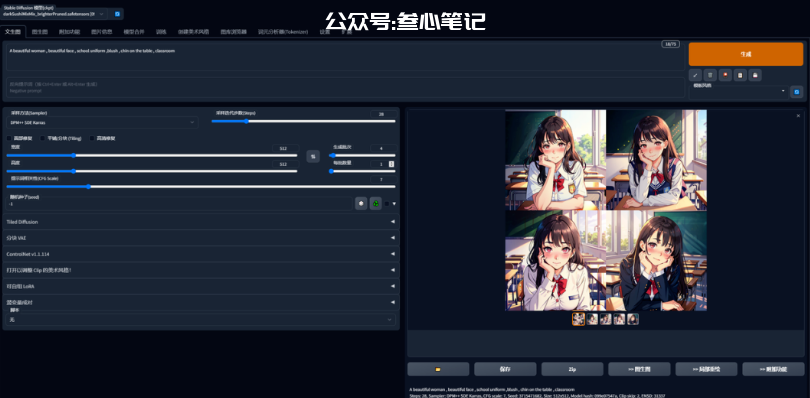The width and height of the screenshot is (810, 398).
Task: Expand the ControlNet v1.1.114 section
Action: click(201, 254)
